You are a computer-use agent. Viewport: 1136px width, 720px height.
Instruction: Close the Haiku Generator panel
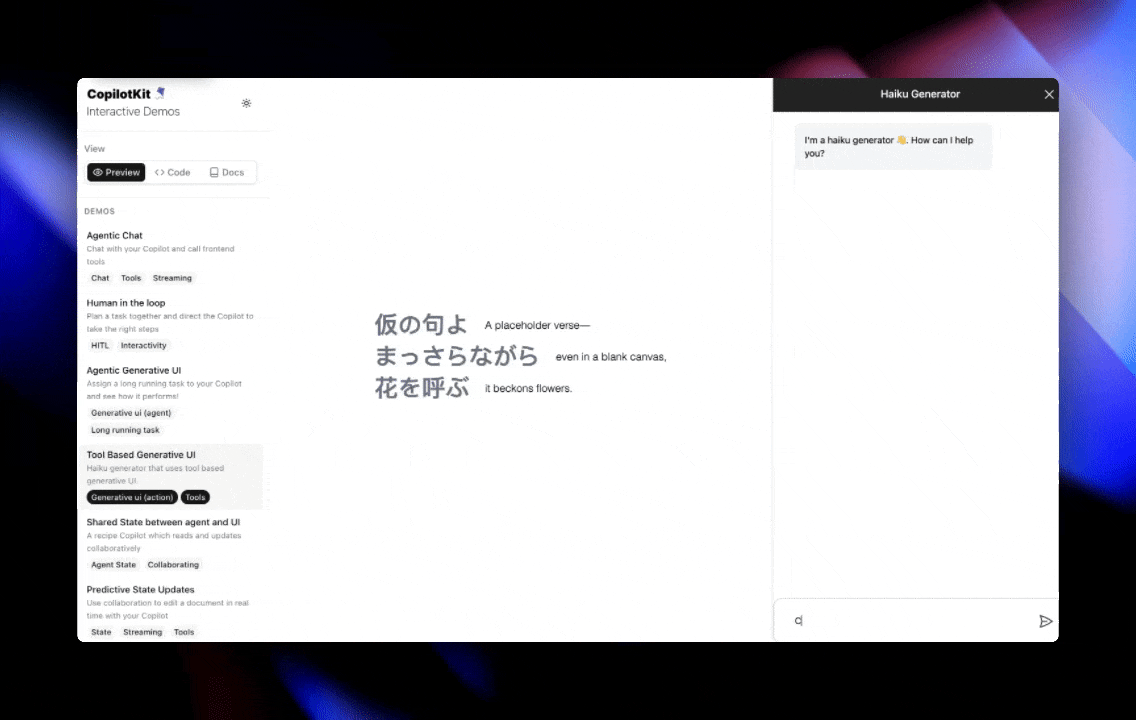(1048, 93)
